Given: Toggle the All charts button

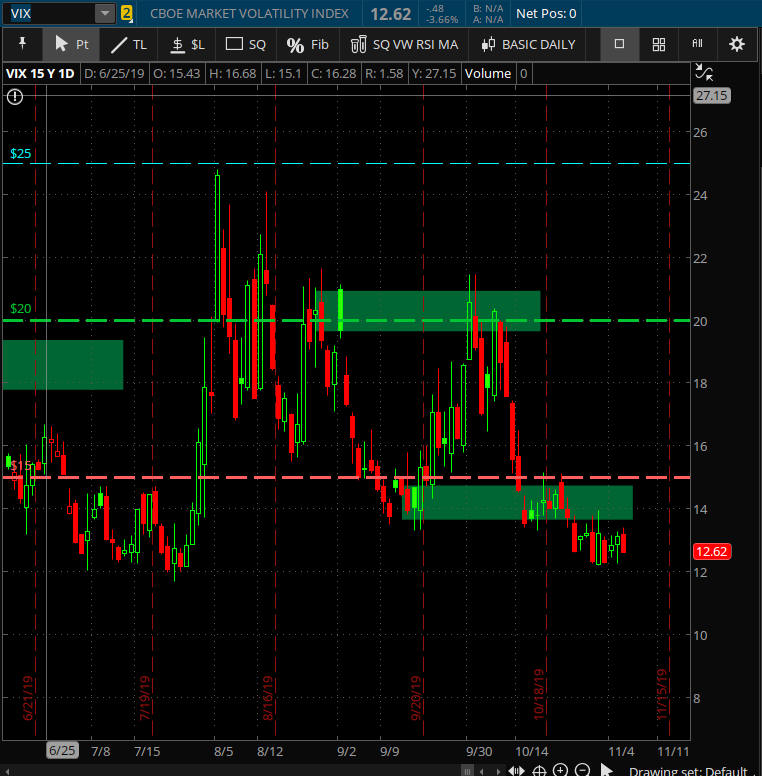Looking at the screenshot, I should (x=697, y=44).
